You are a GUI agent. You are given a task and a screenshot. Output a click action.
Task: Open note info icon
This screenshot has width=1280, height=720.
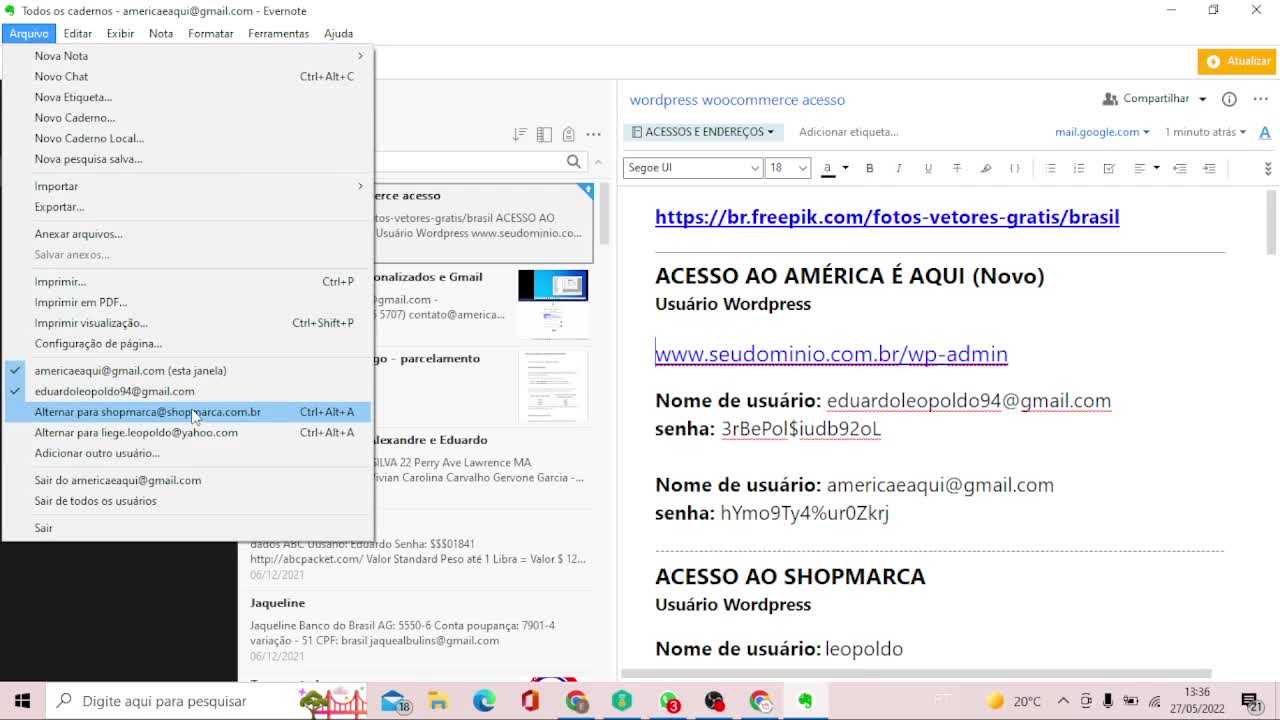tap(1230, 99)
